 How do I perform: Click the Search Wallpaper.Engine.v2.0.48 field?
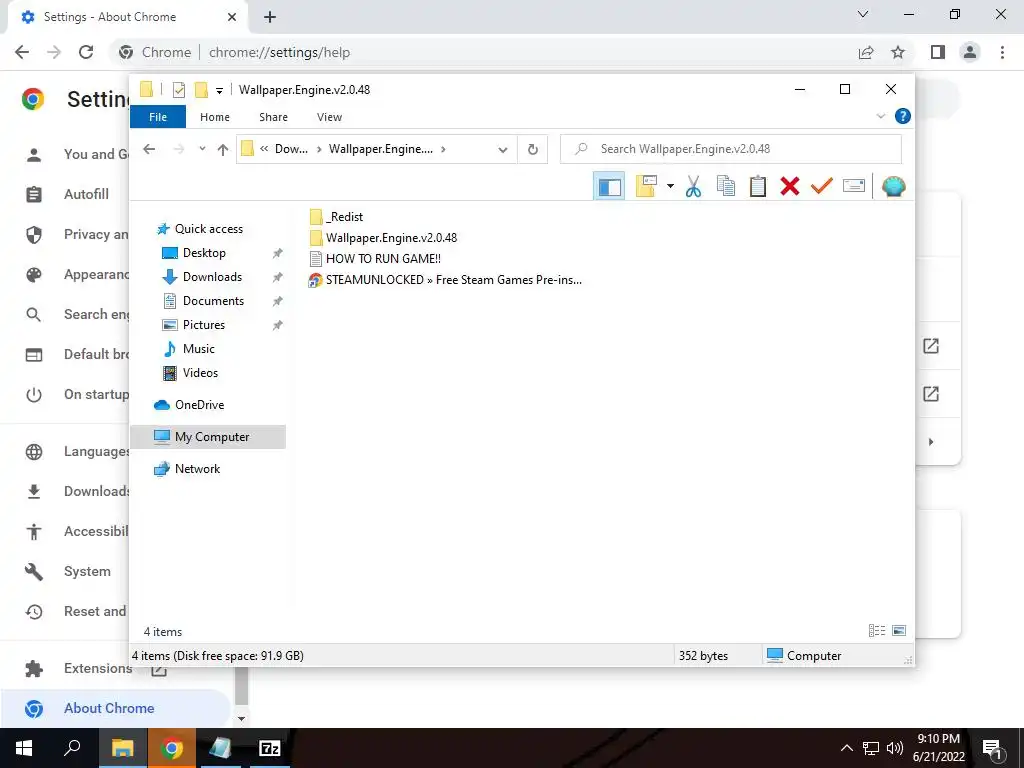[731, 149]
